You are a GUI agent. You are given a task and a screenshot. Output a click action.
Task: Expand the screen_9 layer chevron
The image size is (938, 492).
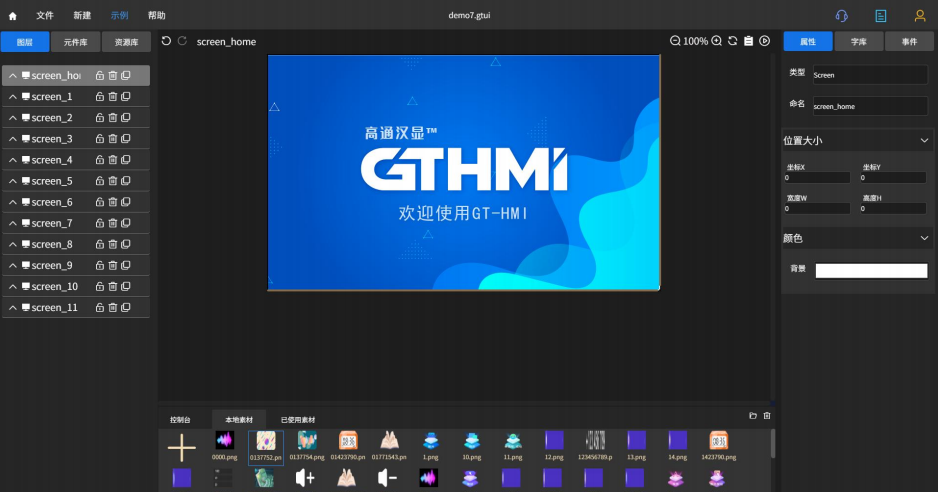pos(13,265)
